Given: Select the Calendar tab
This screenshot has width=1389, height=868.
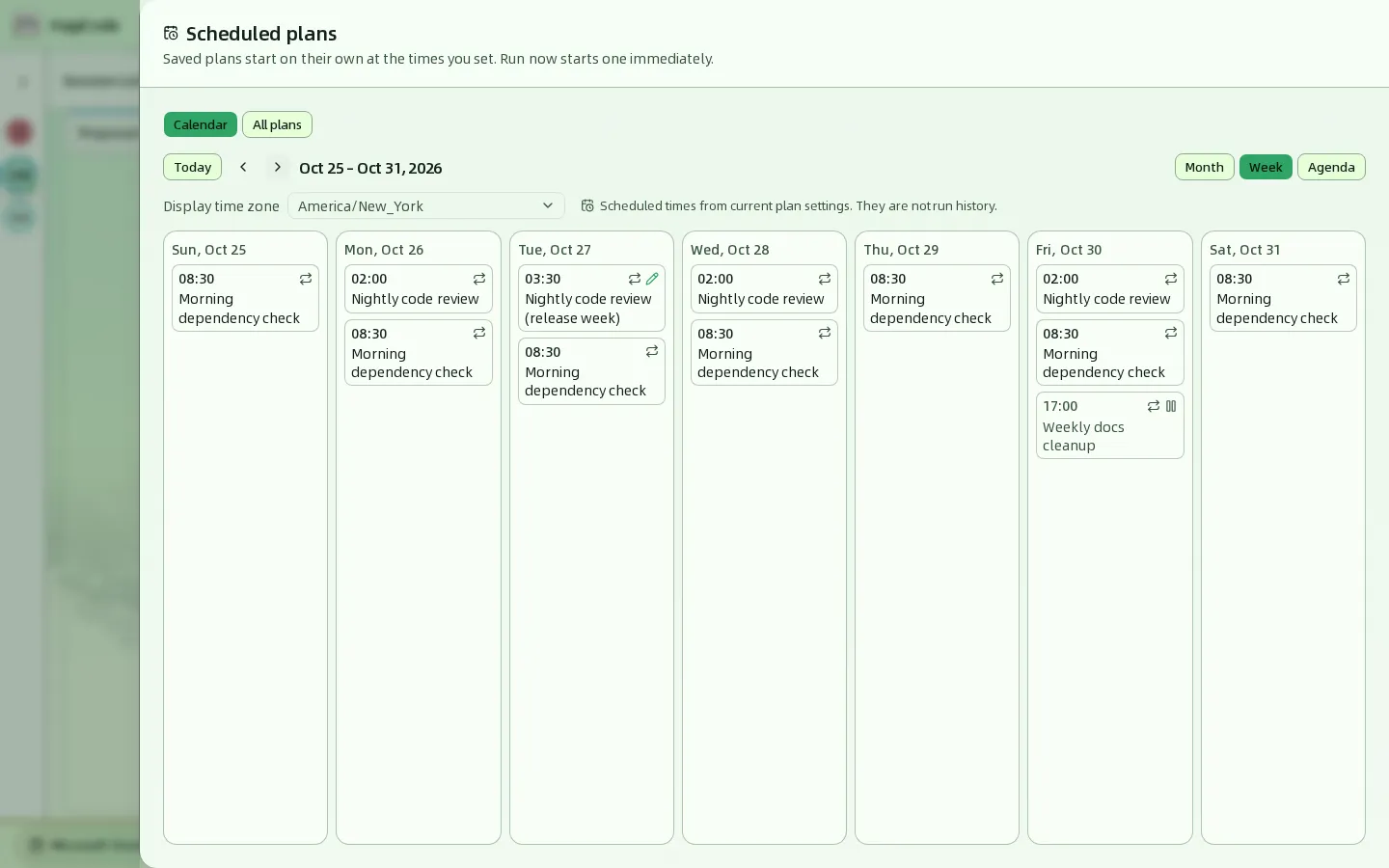Looking at the screenshot, I should pyautogui.click(x=200, y=124).
